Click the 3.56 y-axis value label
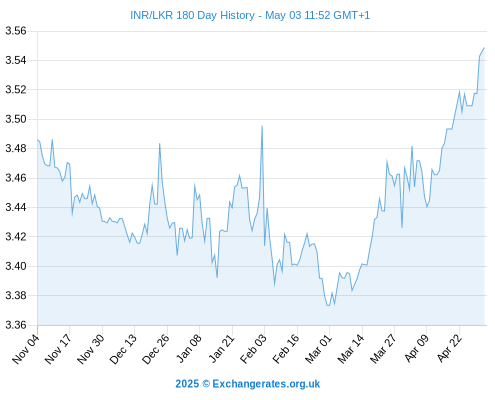Image resolution: width=495 pixels, height=400 pixels. pos(16,31)
